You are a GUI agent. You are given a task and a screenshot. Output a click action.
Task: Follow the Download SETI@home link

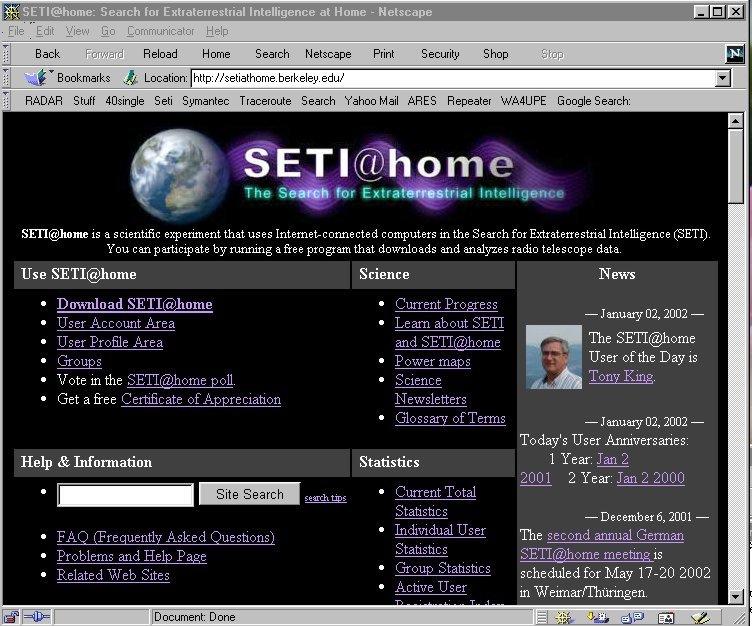pyautogui.click(x=135, y=304)
